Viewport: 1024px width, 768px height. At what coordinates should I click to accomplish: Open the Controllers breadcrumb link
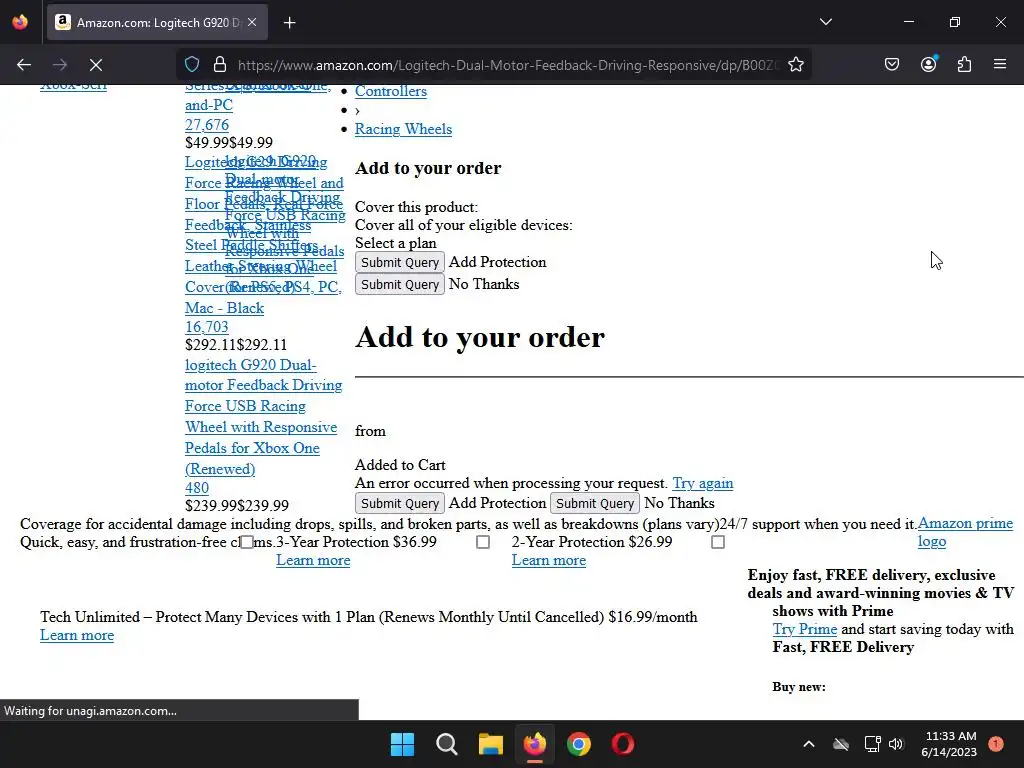tap(391, 91)
